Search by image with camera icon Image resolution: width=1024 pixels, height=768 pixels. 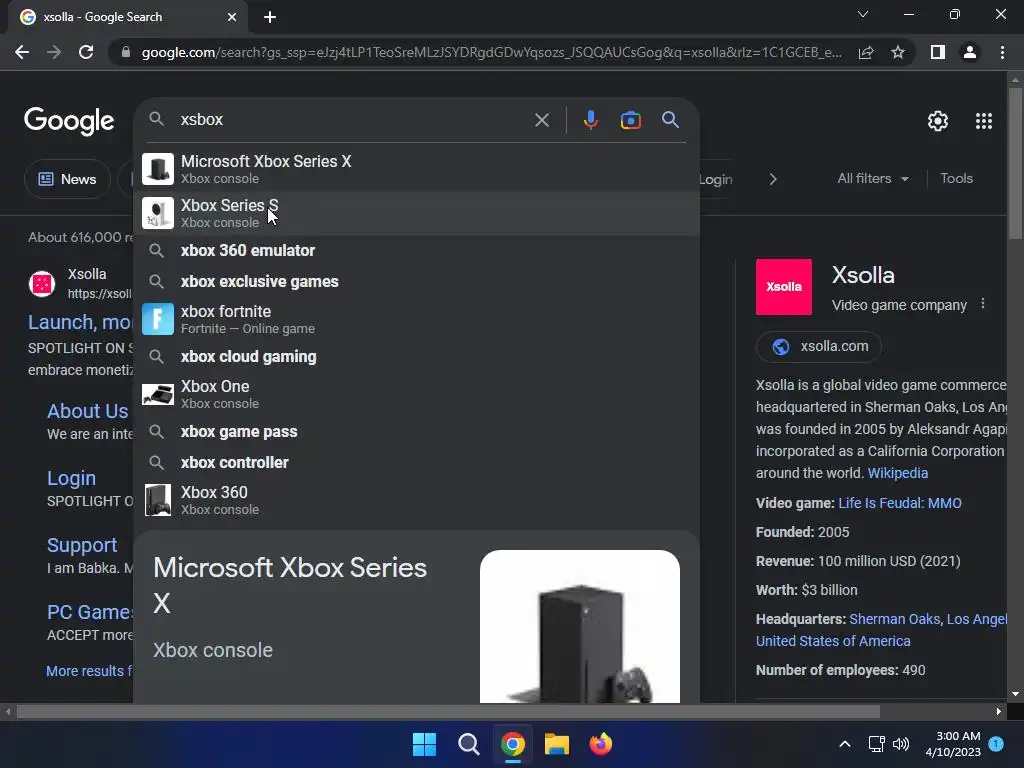point(631,120)
